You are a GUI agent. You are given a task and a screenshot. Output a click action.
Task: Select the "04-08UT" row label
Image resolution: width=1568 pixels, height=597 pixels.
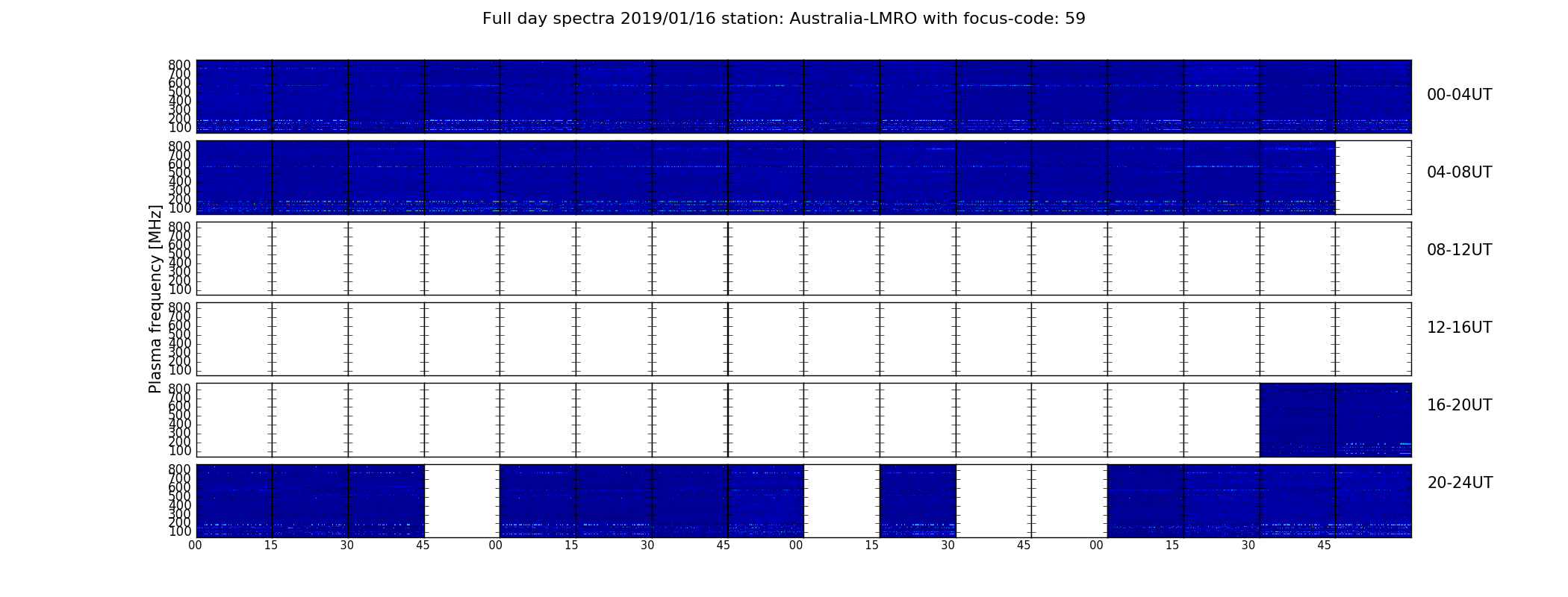coord(1459,172)
